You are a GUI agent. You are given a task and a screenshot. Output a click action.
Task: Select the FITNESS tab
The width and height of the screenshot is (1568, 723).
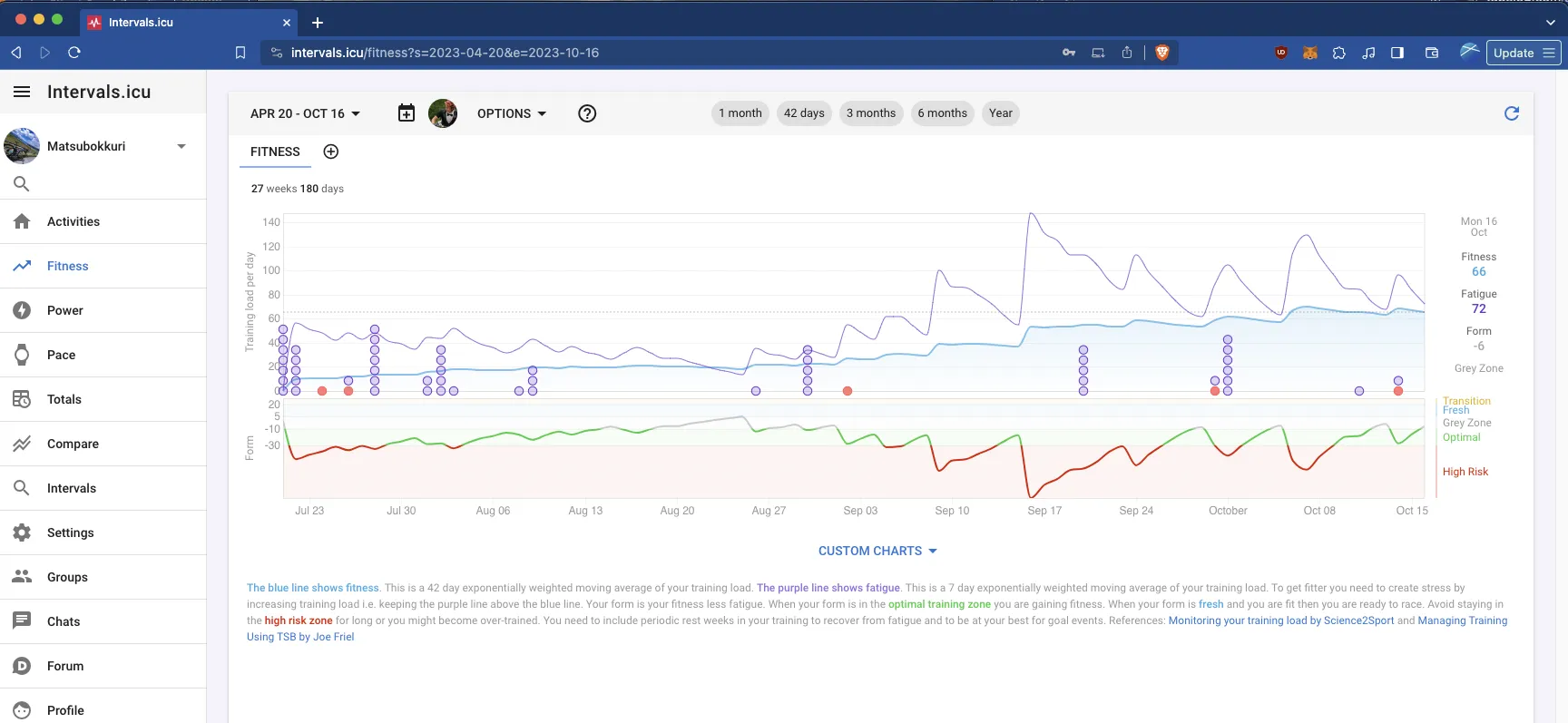[275, 151]
